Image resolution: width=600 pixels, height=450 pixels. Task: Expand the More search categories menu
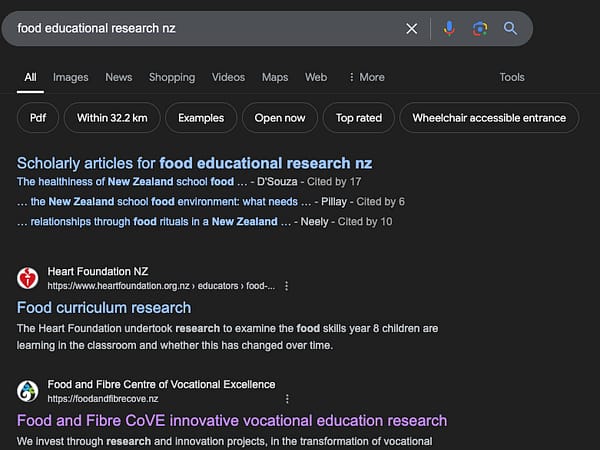pyautogui.click(x=366, y=77)
